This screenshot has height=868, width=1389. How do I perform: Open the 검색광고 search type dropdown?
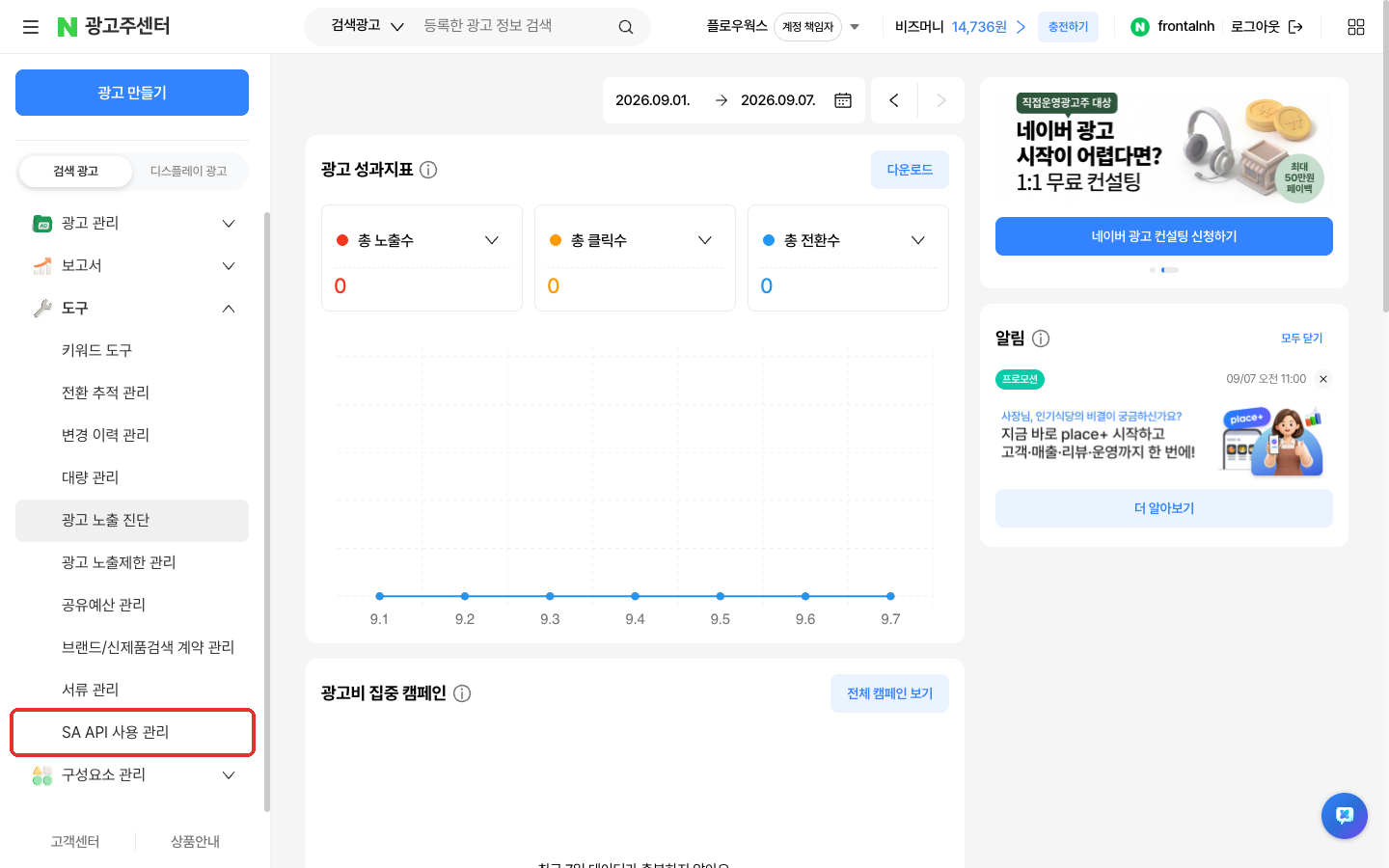point(368,26)
